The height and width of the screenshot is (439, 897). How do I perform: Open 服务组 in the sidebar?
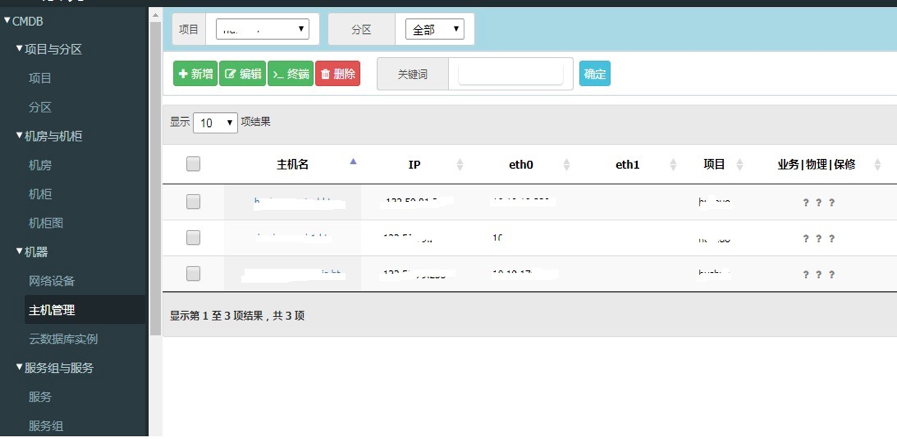coord(46,426)
